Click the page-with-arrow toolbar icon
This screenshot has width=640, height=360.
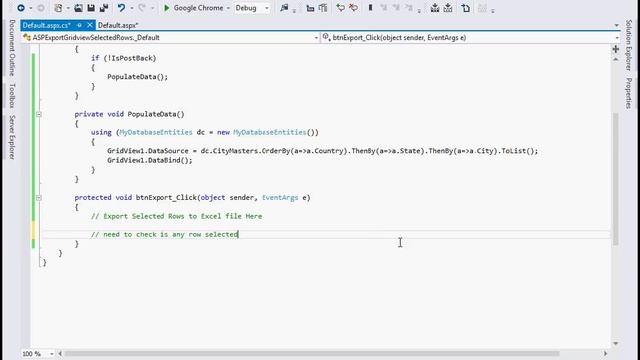(x=466, y=8)
